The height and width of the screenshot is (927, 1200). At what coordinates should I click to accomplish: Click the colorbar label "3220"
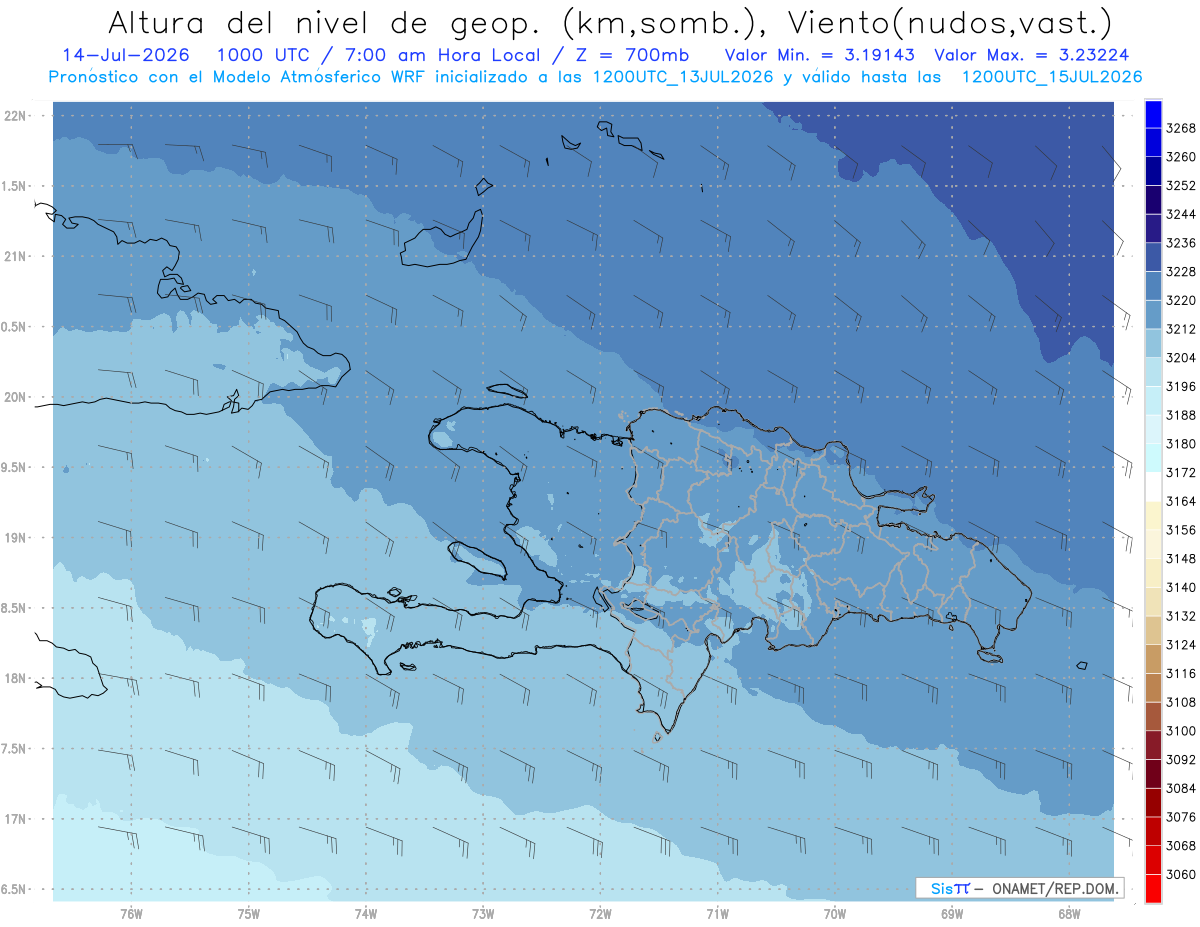coord(1181,300)
